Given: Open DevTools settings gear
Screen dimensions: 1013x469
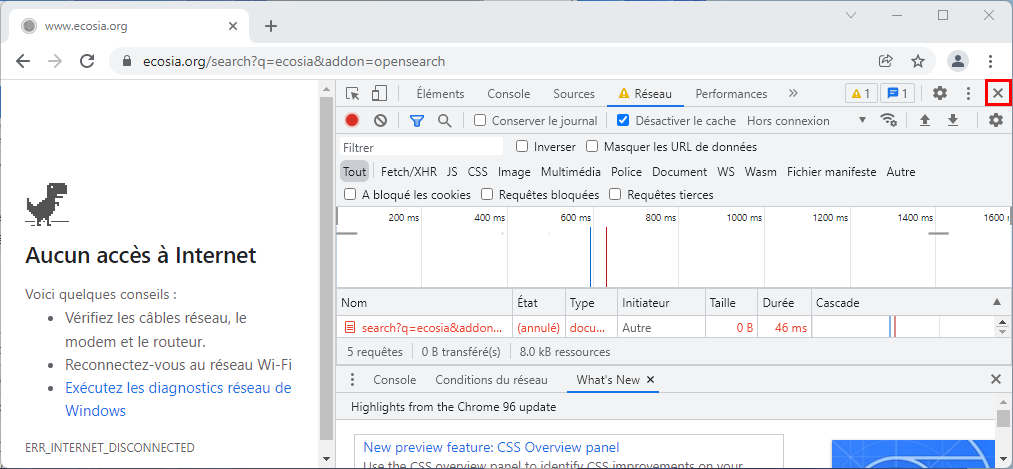Looking at the screenshot, I should pos(939,94).
